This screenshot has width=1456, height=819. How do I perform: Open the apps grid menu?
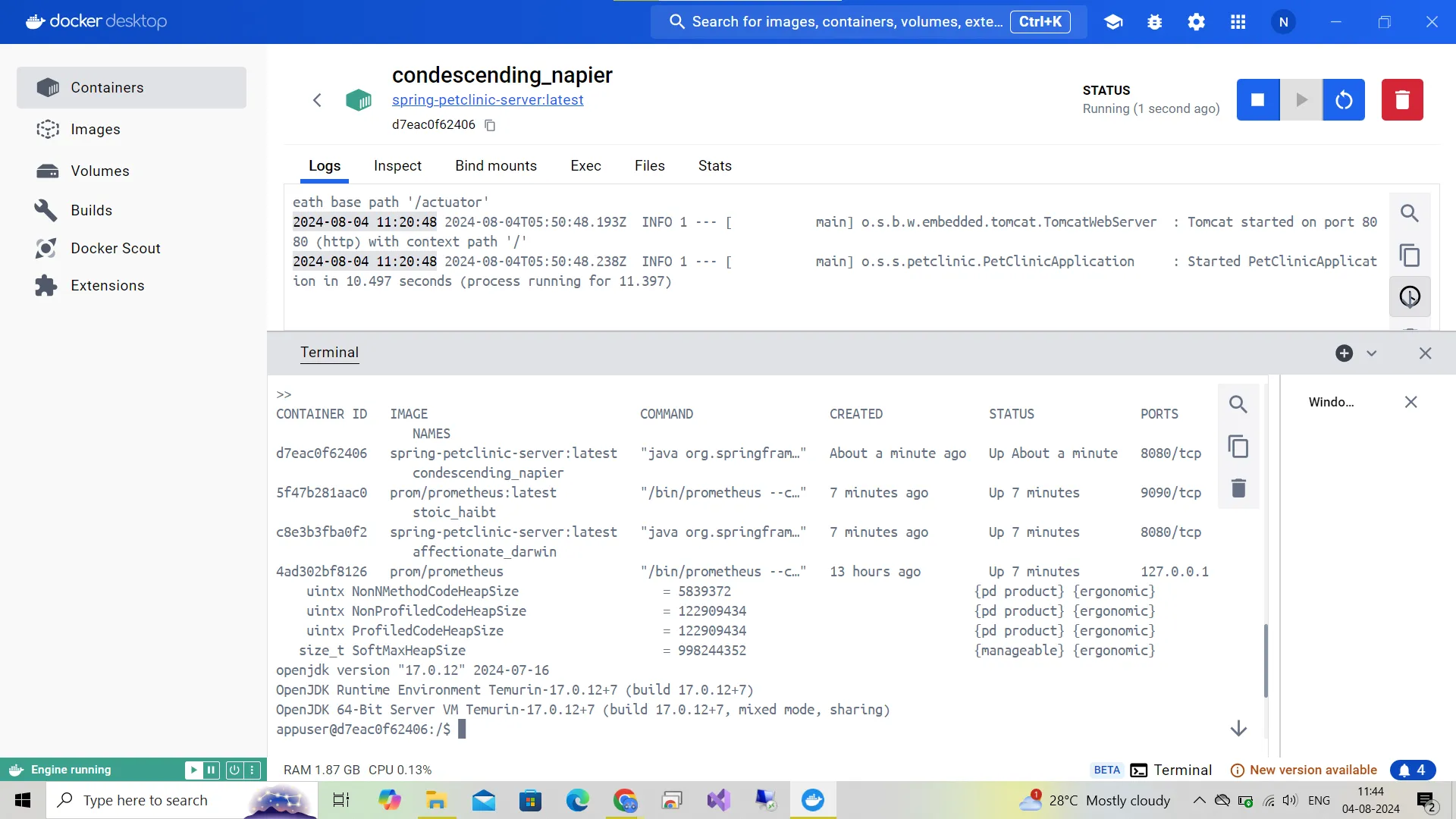tap(1238, 22)
